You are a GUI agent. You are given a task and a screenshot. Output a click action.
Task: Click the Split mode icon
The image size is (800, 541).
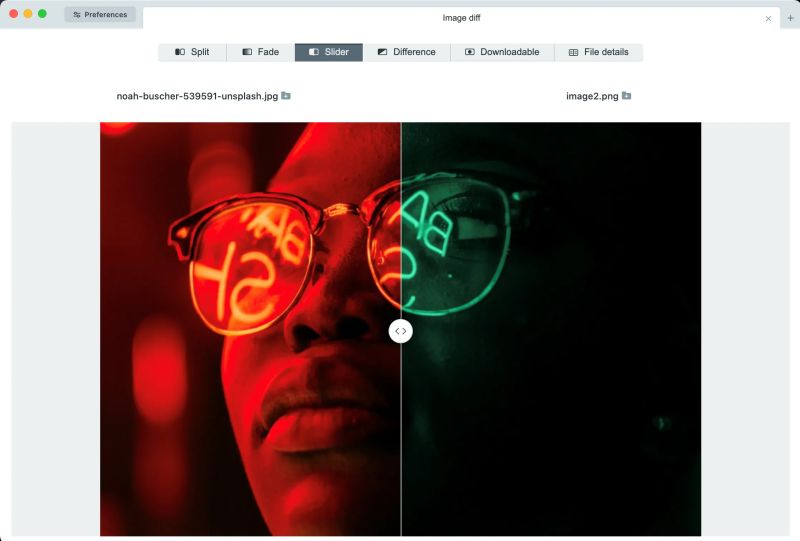[x=180, y=52]
